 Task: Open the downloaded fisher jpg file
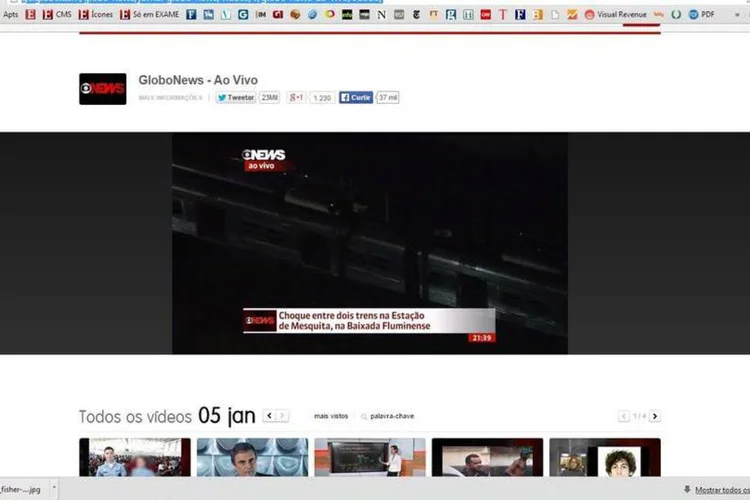(21, 489)
